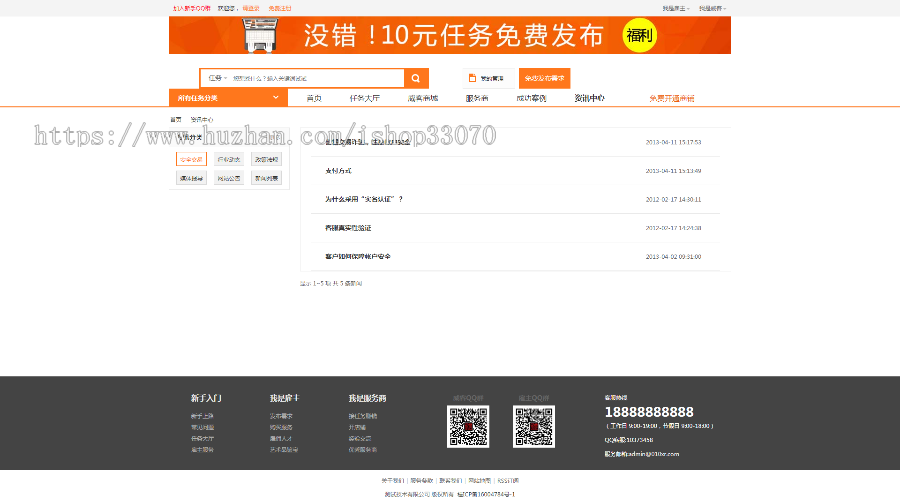Click the phone number 18888888888
Image resolution: width=900 pixels, height=502 pixels.
pos(649,412)
